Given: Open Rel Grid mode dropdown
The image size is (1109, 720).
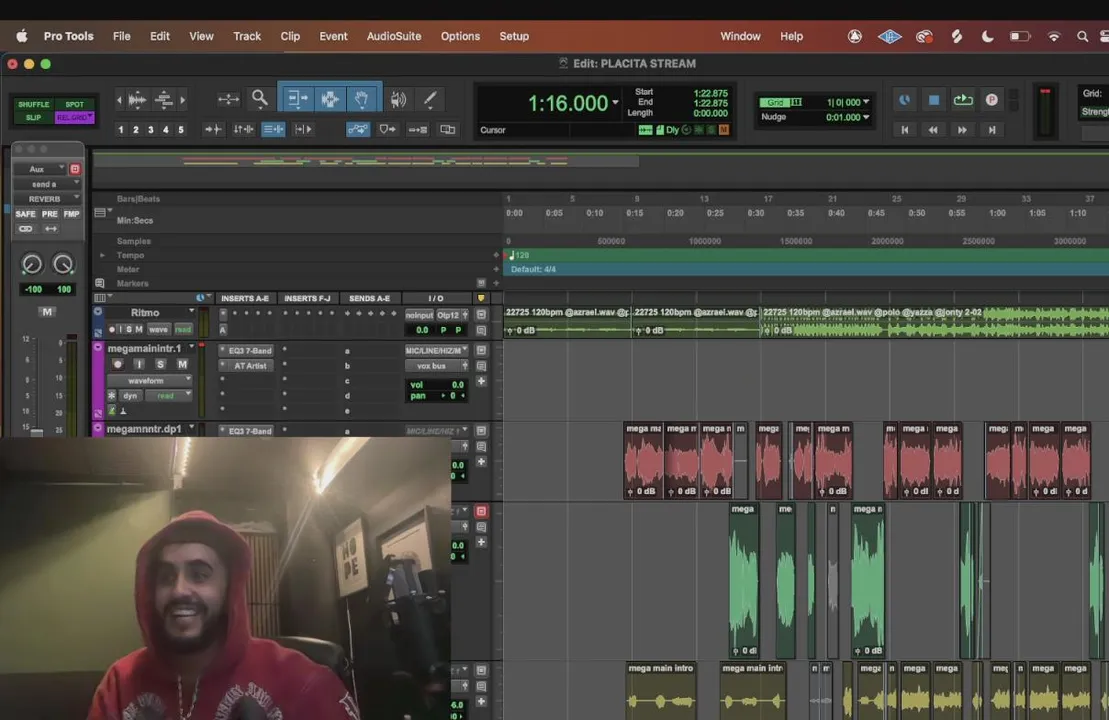Looking at the screenshot, I should coord(74,117).
